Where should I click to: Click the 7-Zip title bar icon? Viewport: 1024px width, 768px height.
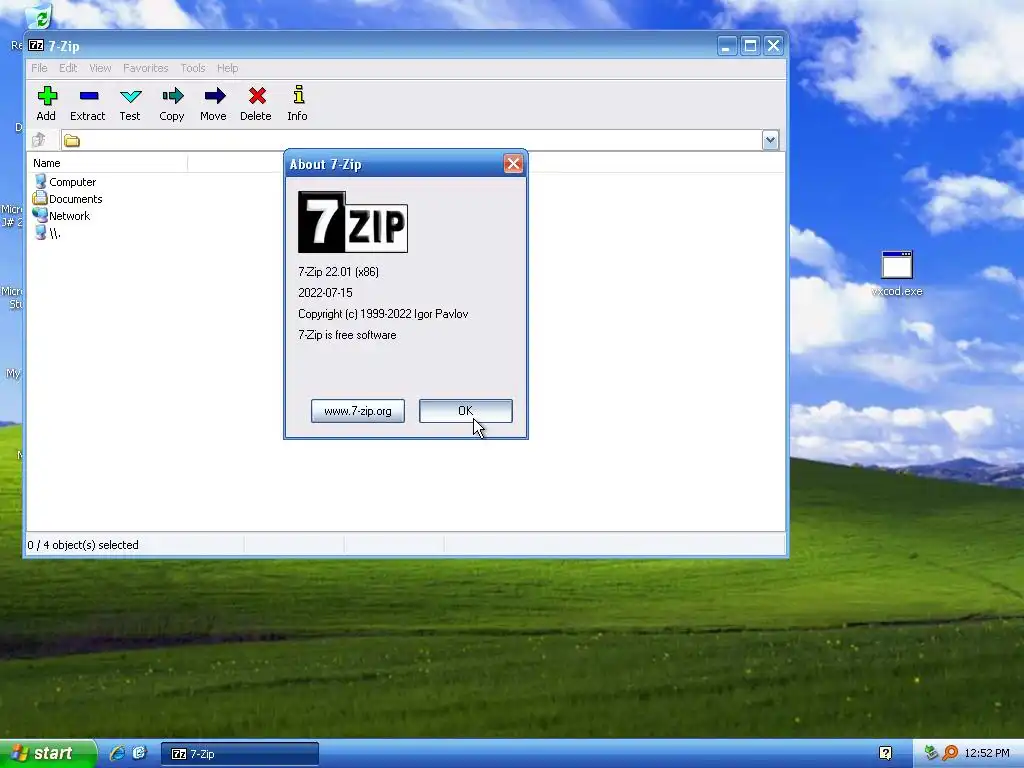(x=36, y=46)
